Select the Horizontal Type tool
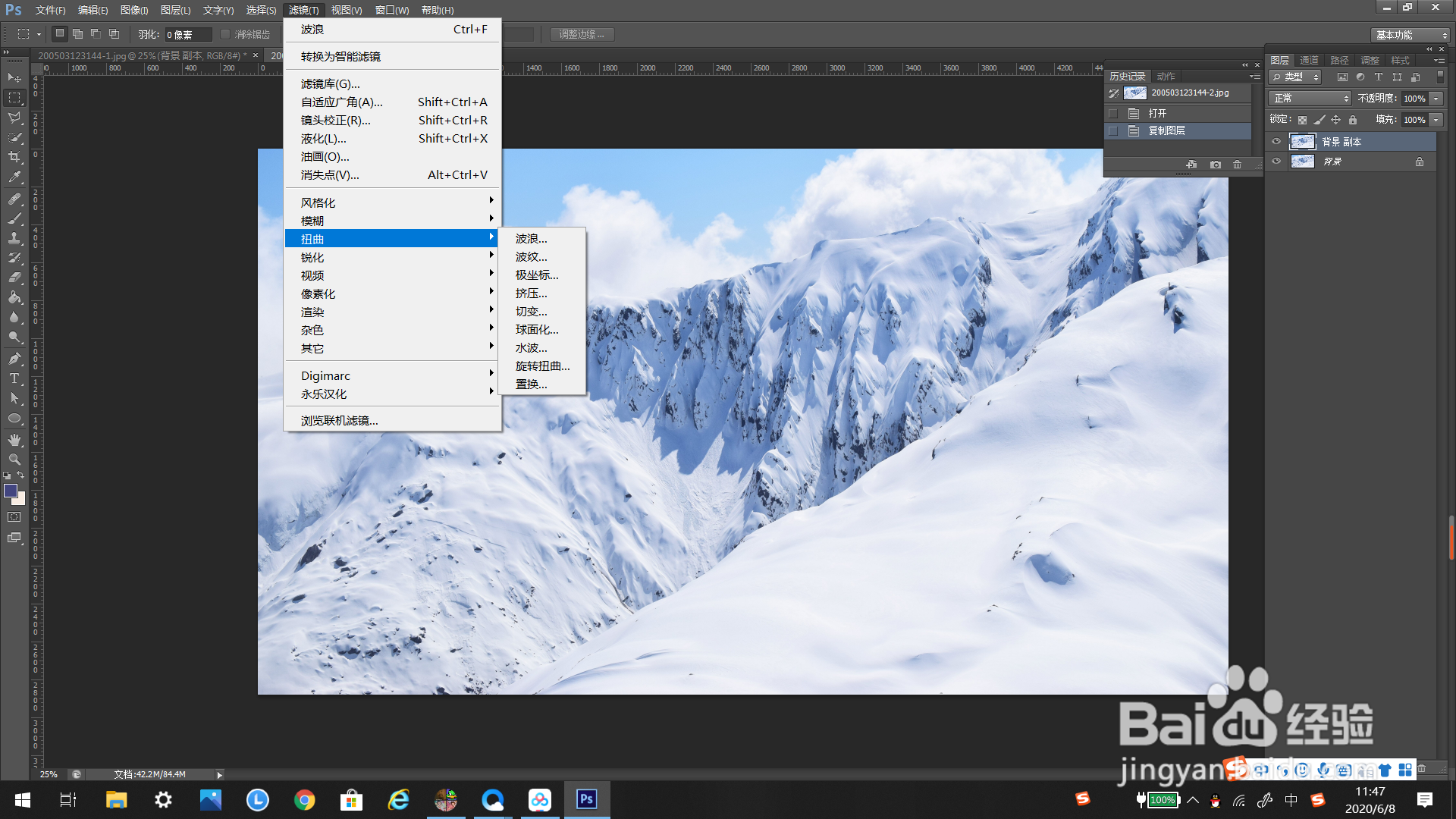This screenshot has width=1456, height=819. 14,378
